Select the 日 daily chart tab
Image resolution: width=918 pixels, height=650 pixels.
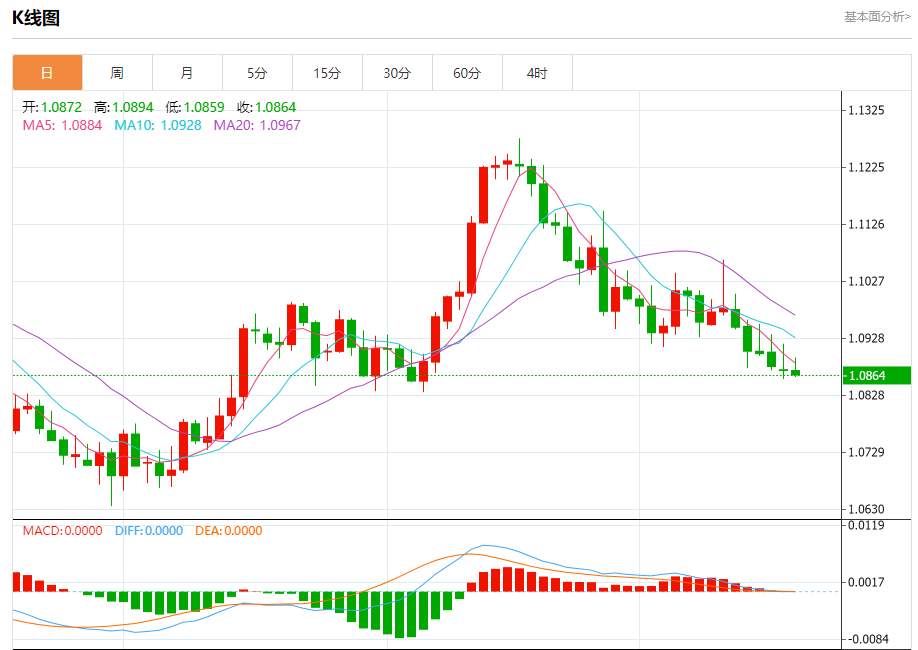47,73
